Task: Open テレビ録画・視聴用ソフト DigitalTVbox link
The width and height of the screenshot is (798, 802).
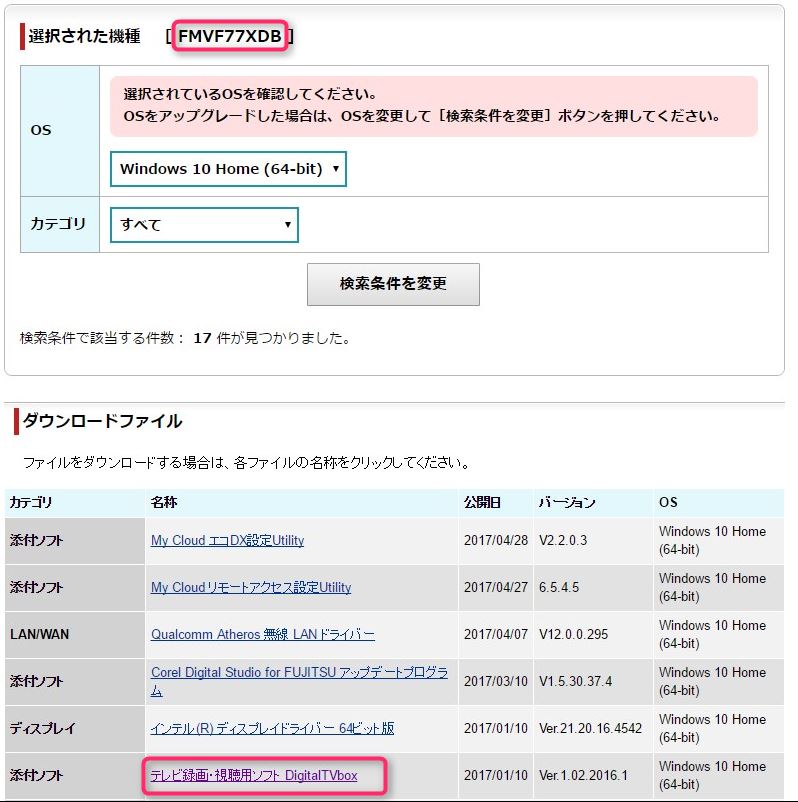Action: pyautogui.click(x=254, y=775)
